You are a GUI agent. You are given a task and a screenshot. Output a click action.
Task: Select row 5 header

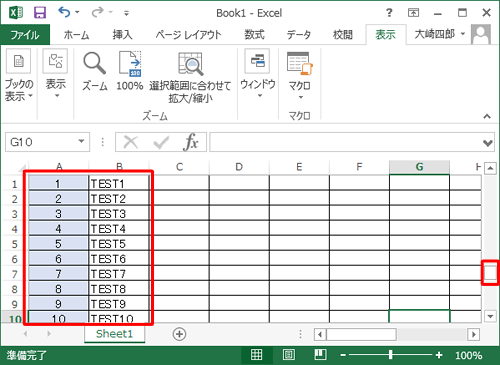[x=14, y=244]
